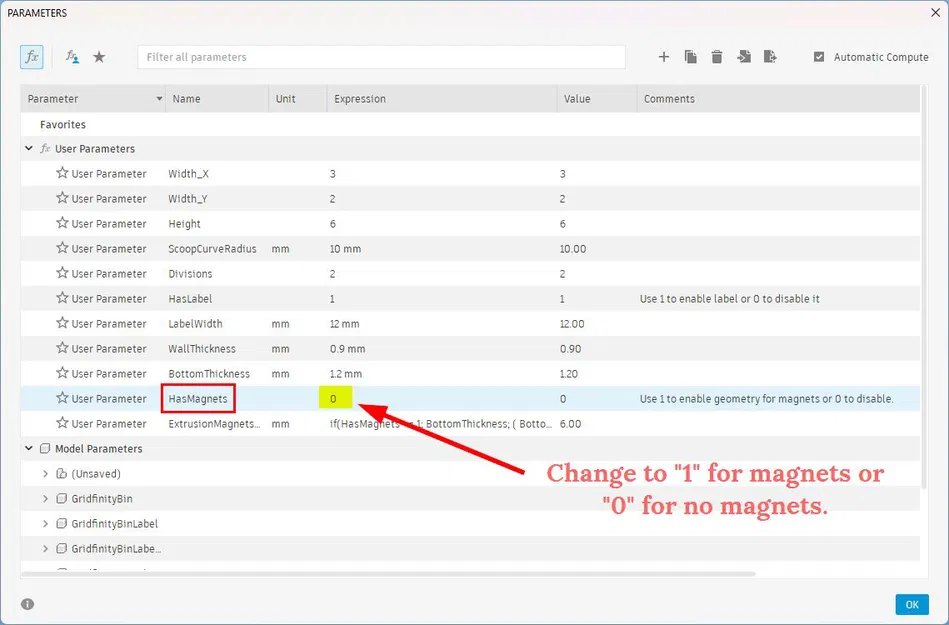Image resolution: width=949 pixels, height=625 pixels.
Task: Expand the GridfinityBinLabel node
Action: point(45,523)
